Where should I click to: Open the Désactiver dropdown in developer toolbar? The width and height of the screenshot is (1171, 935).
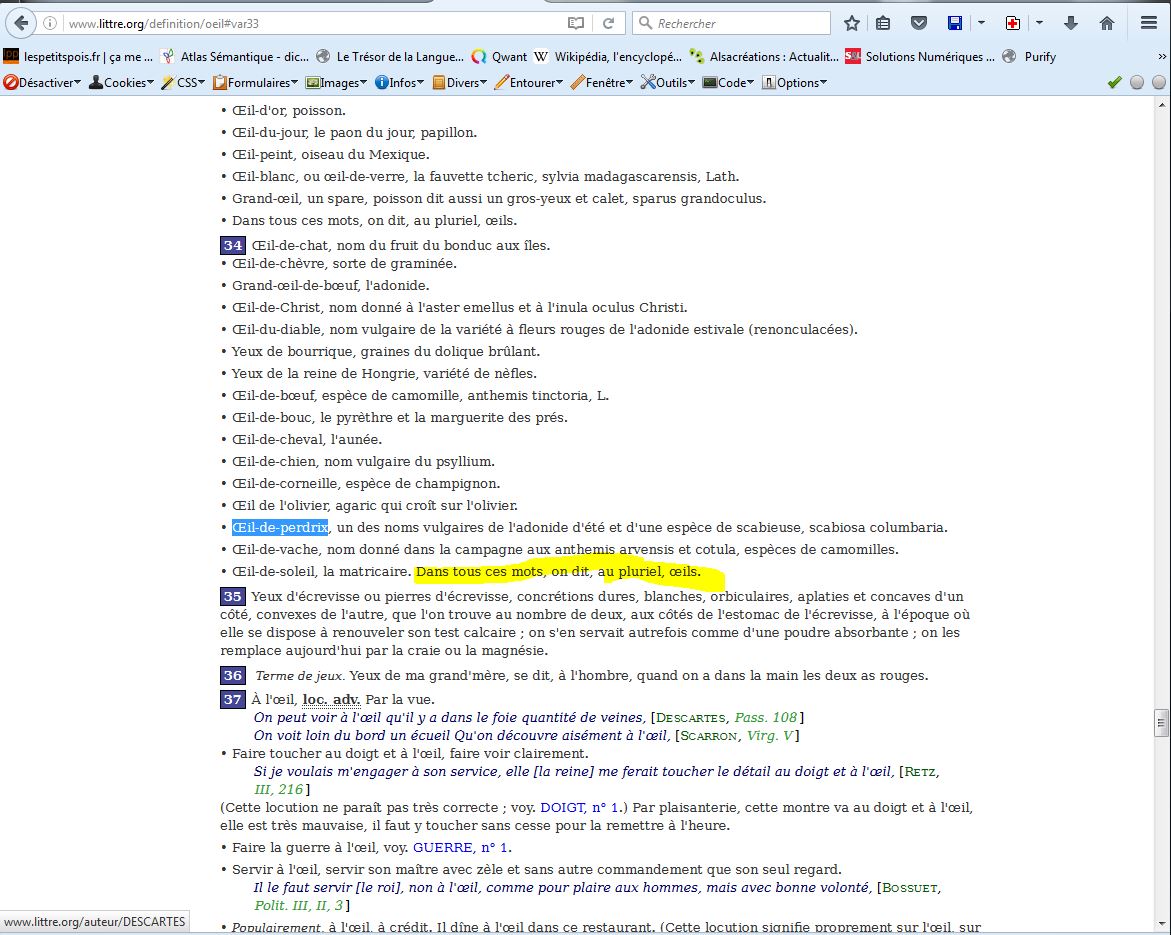point(43,83)
